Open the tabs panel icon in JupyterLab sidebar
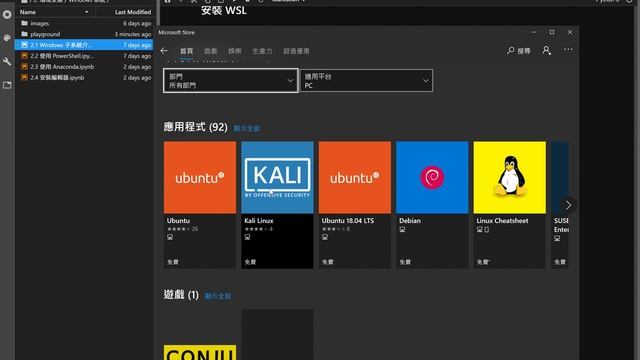Viewport: 640px width, 360px height. (x=7, y=85)
